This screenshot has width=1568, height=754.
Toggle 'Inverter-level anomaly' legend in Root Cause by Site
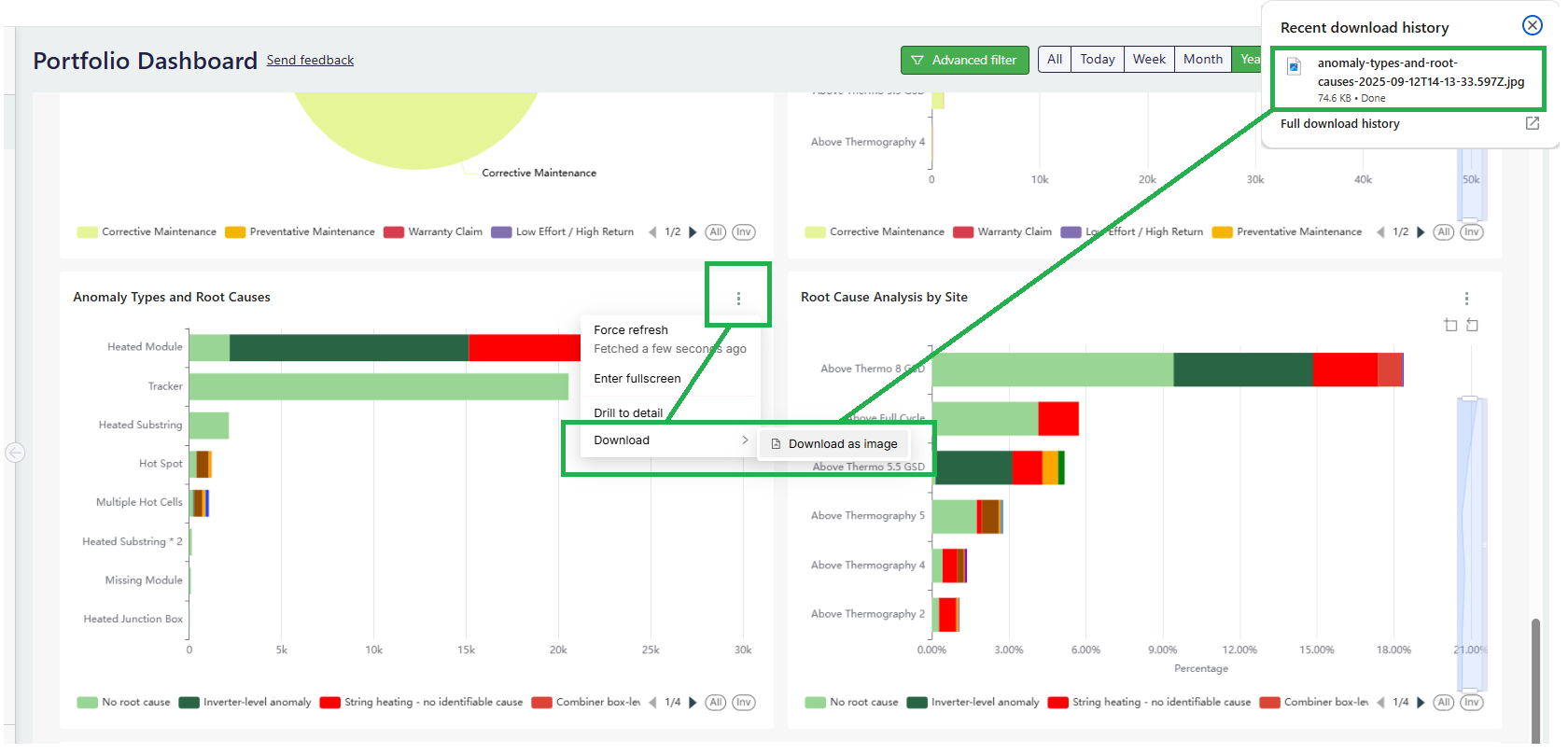tap(973, 703)
